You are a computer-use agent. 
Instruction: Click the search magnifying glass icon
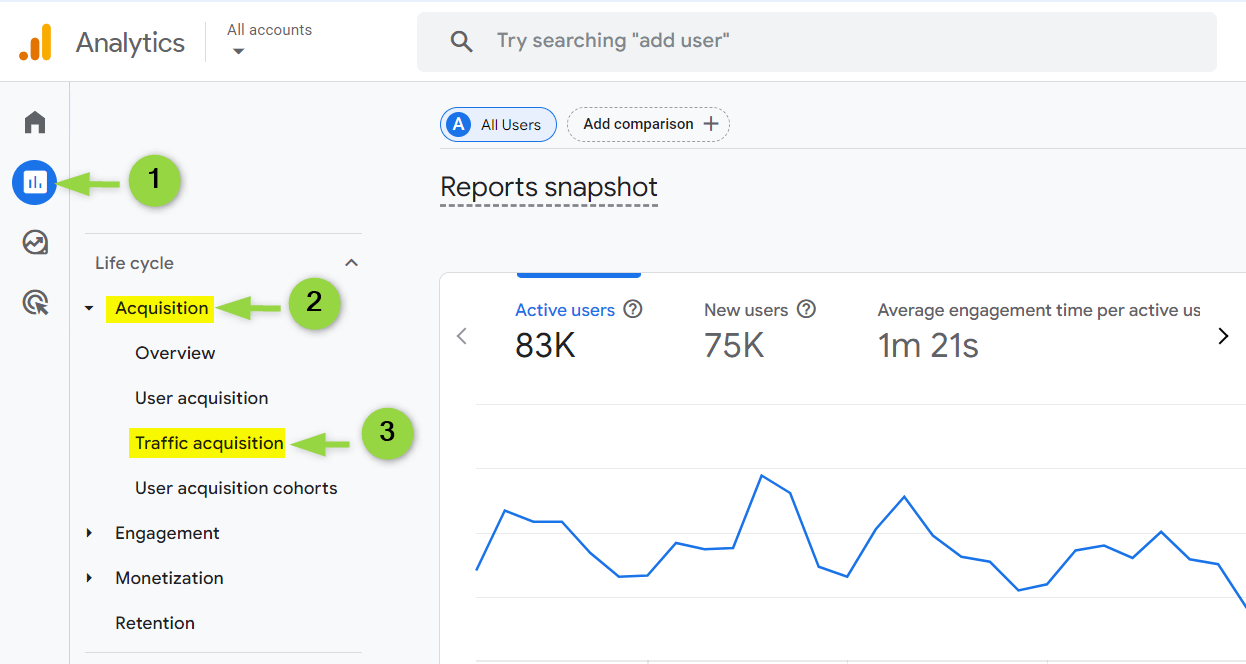coord(461,41)
